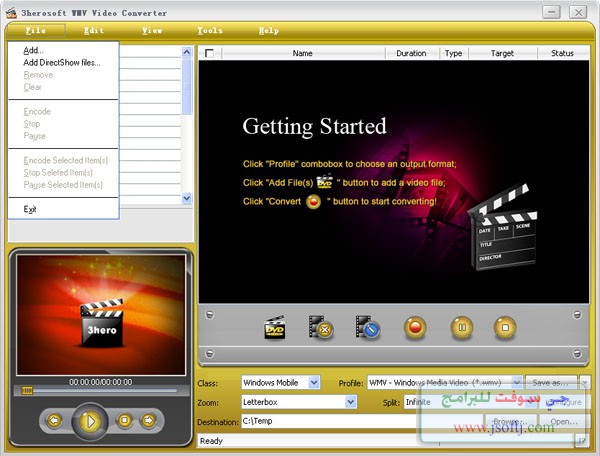
Task: Click the left panel scrollbar thumb
Action: coord(187,87)
